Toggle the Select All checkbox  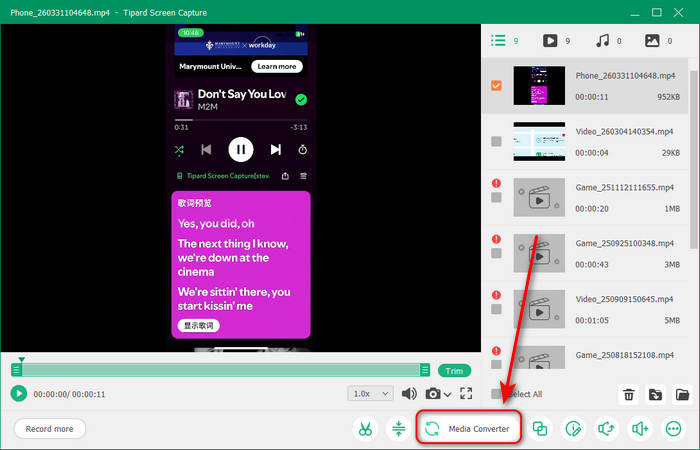(x=496, y=394)
